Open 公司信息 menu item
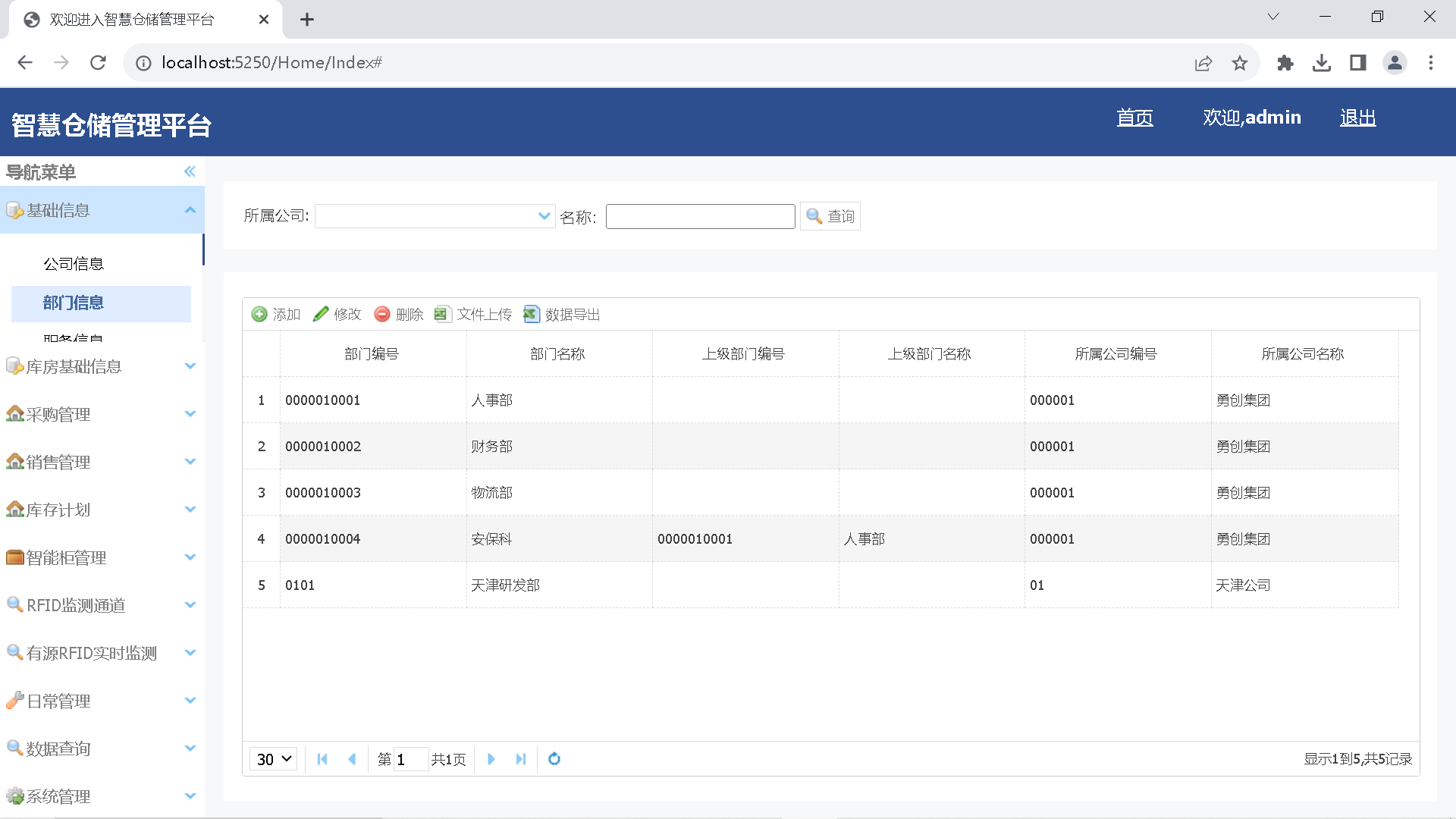This screenshot has height=819, width=1456. [74, 264]
